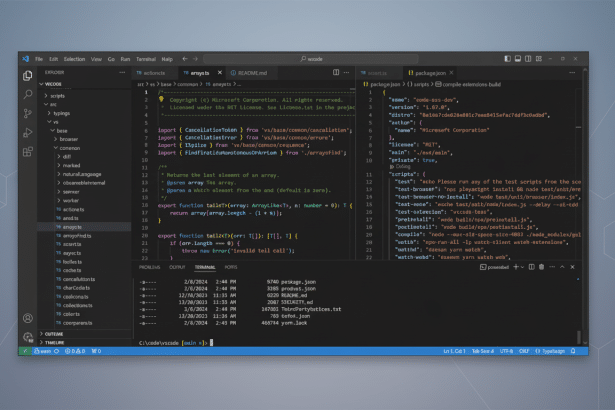Viewport: 615px width, 410px height.
Task: Split the left editor group
Action: pyautogui.click(x=336, y=73)
